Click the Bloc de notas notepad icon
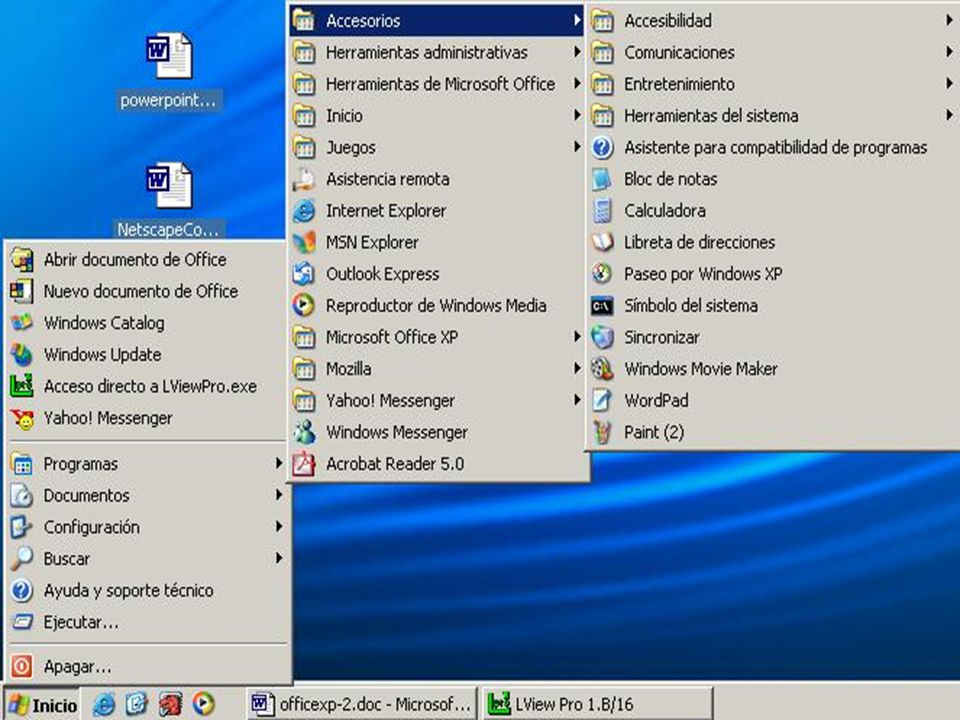 [602, 179]
